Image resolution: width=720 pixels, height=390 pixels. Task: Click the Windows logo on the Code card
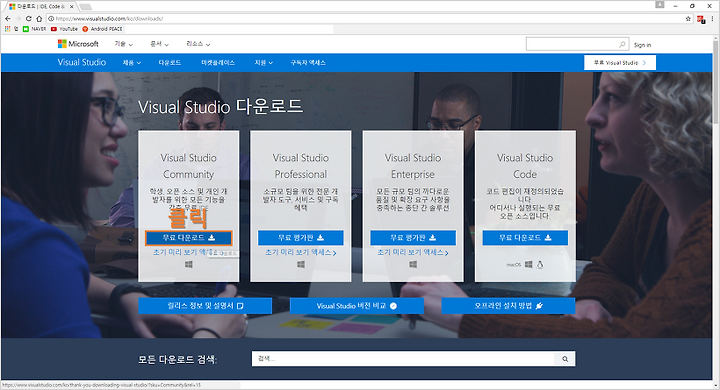[529, 264]
